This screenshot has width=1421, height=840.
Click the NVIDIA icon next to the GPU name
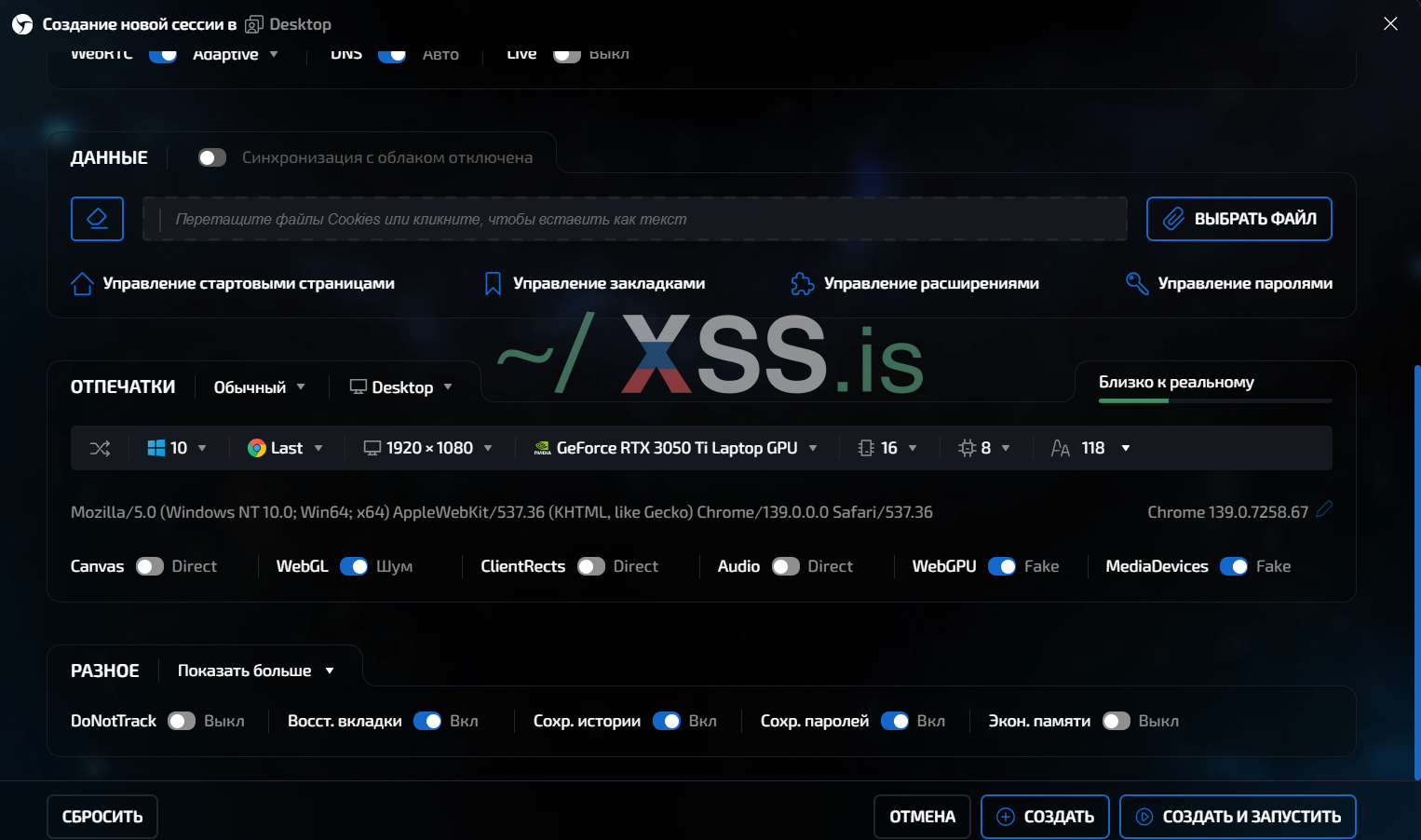(x=542, y=448)
